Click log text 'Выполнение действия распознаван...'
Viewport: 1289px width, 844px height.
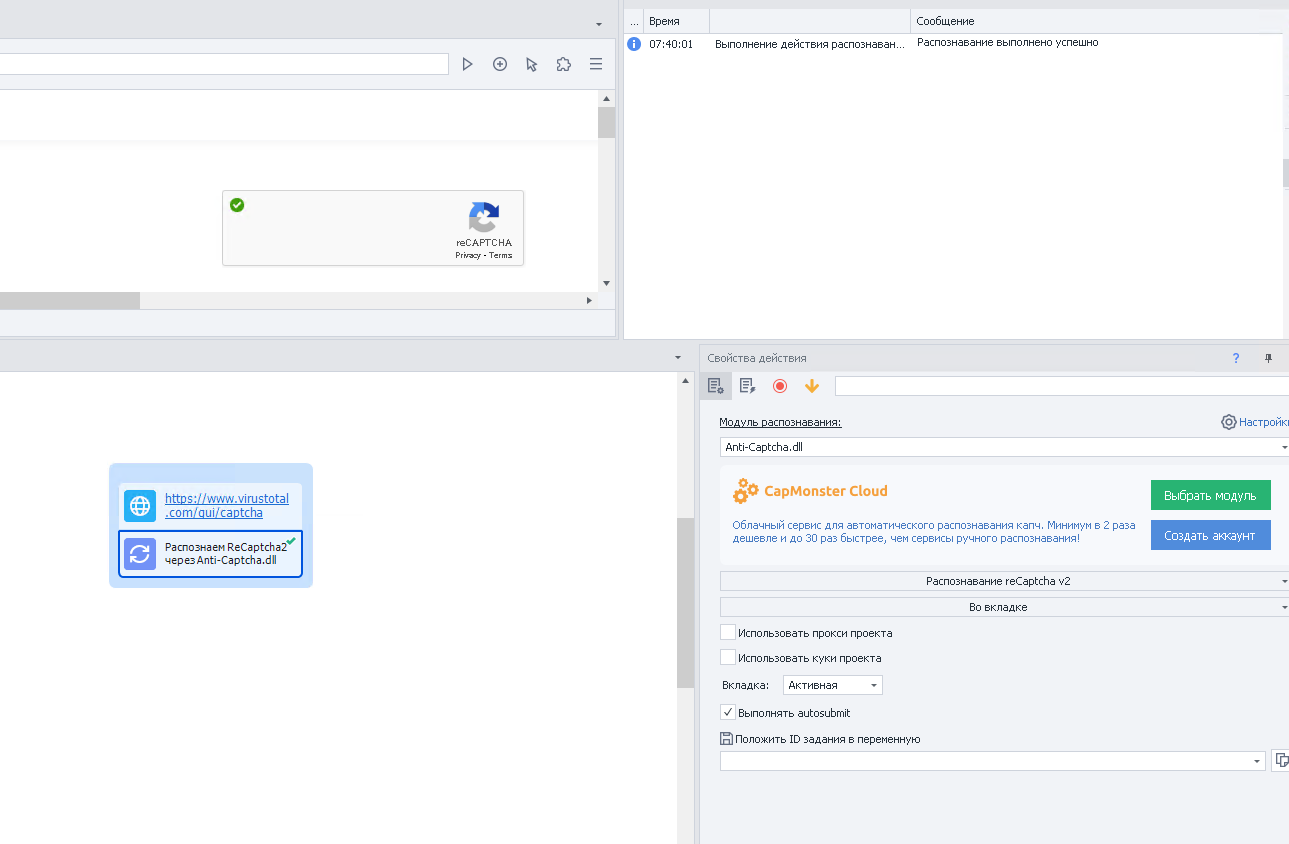[810, 44]
